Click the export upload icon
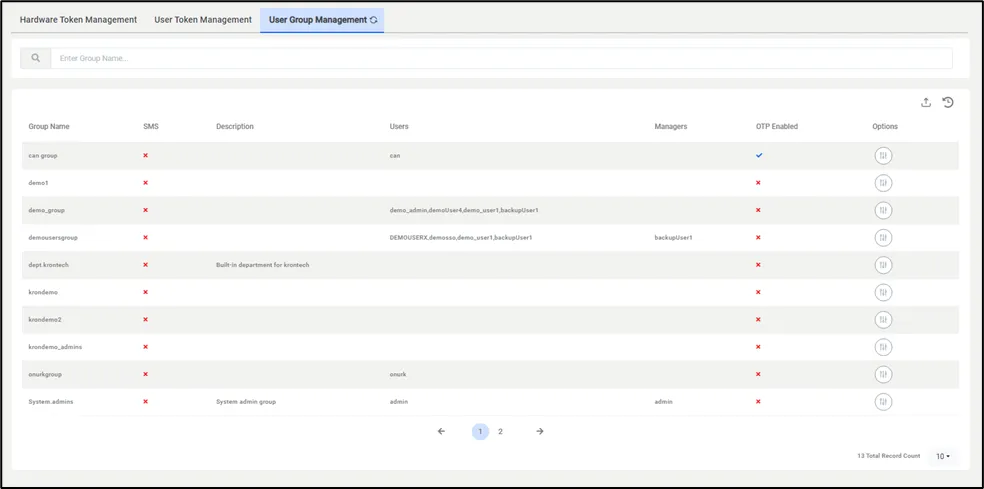984x489 pixels. [x=926, y=103]
